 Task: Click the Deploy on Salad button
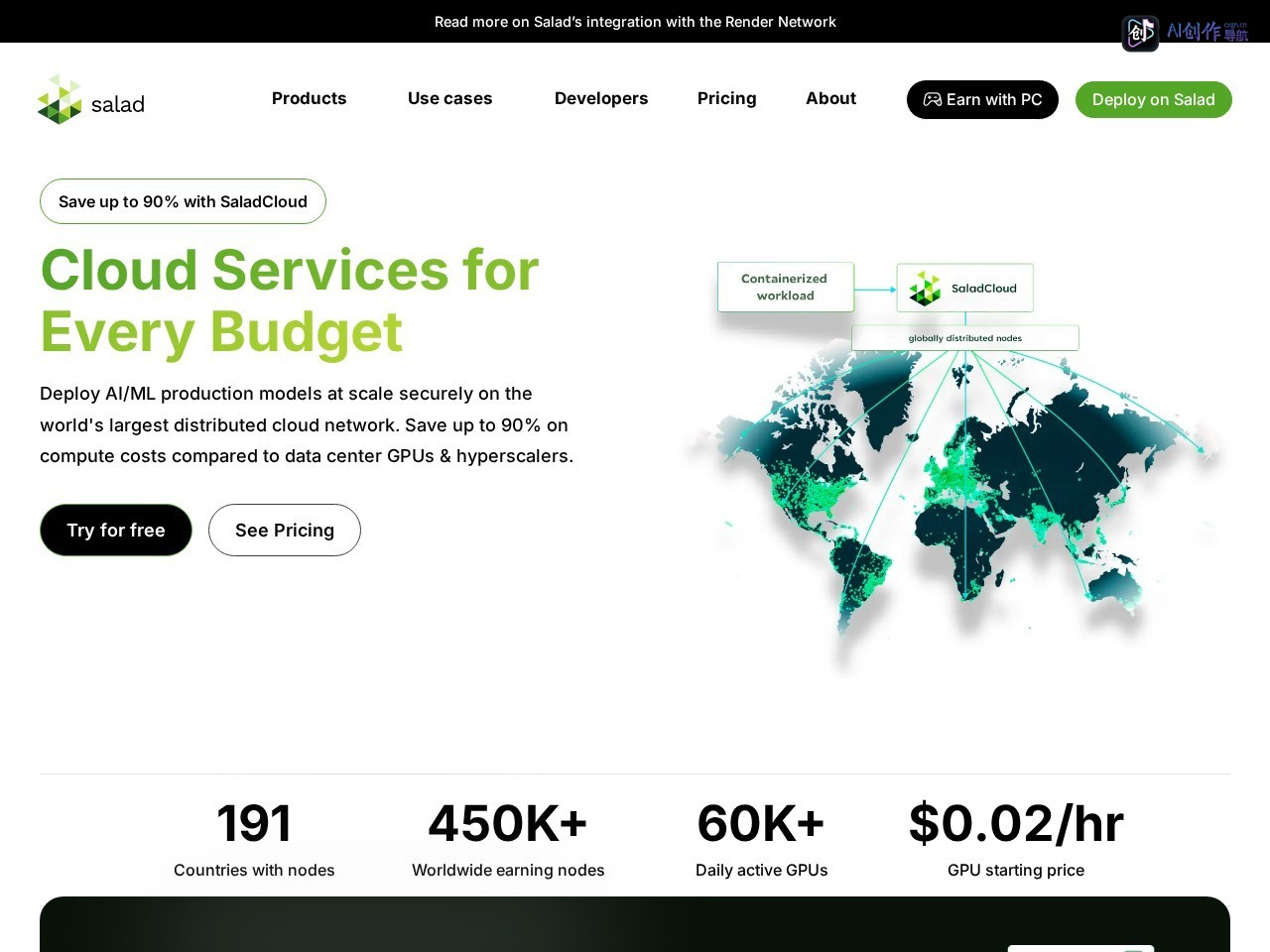coord(1153,99)
